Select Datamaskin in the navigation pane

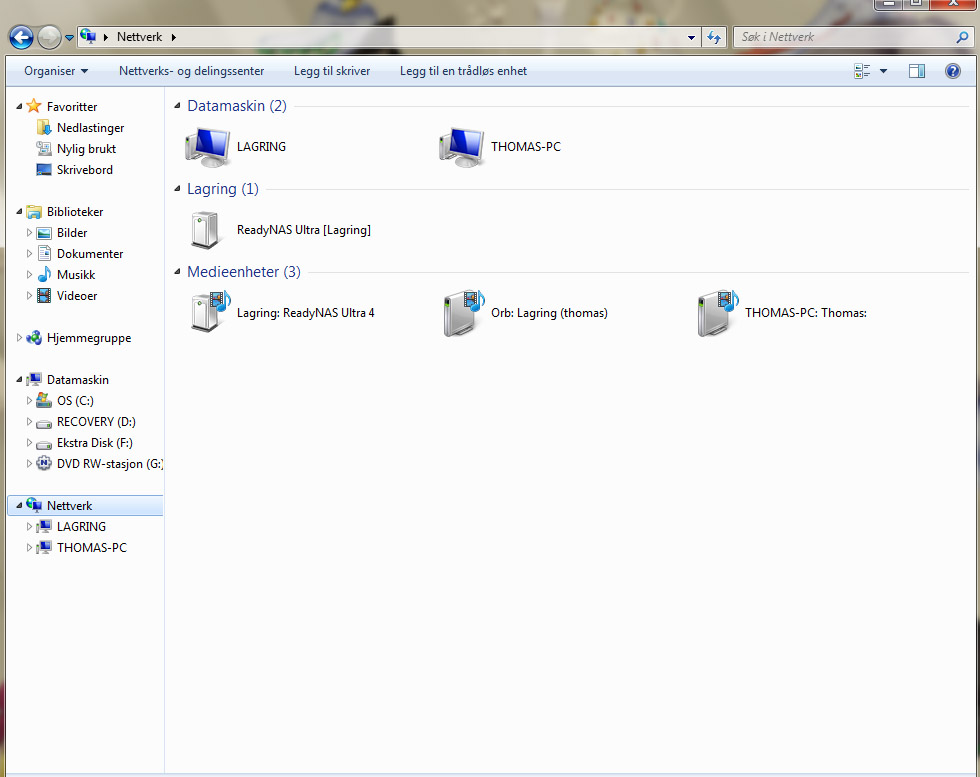pyautogui.click(x=78, y=380)
